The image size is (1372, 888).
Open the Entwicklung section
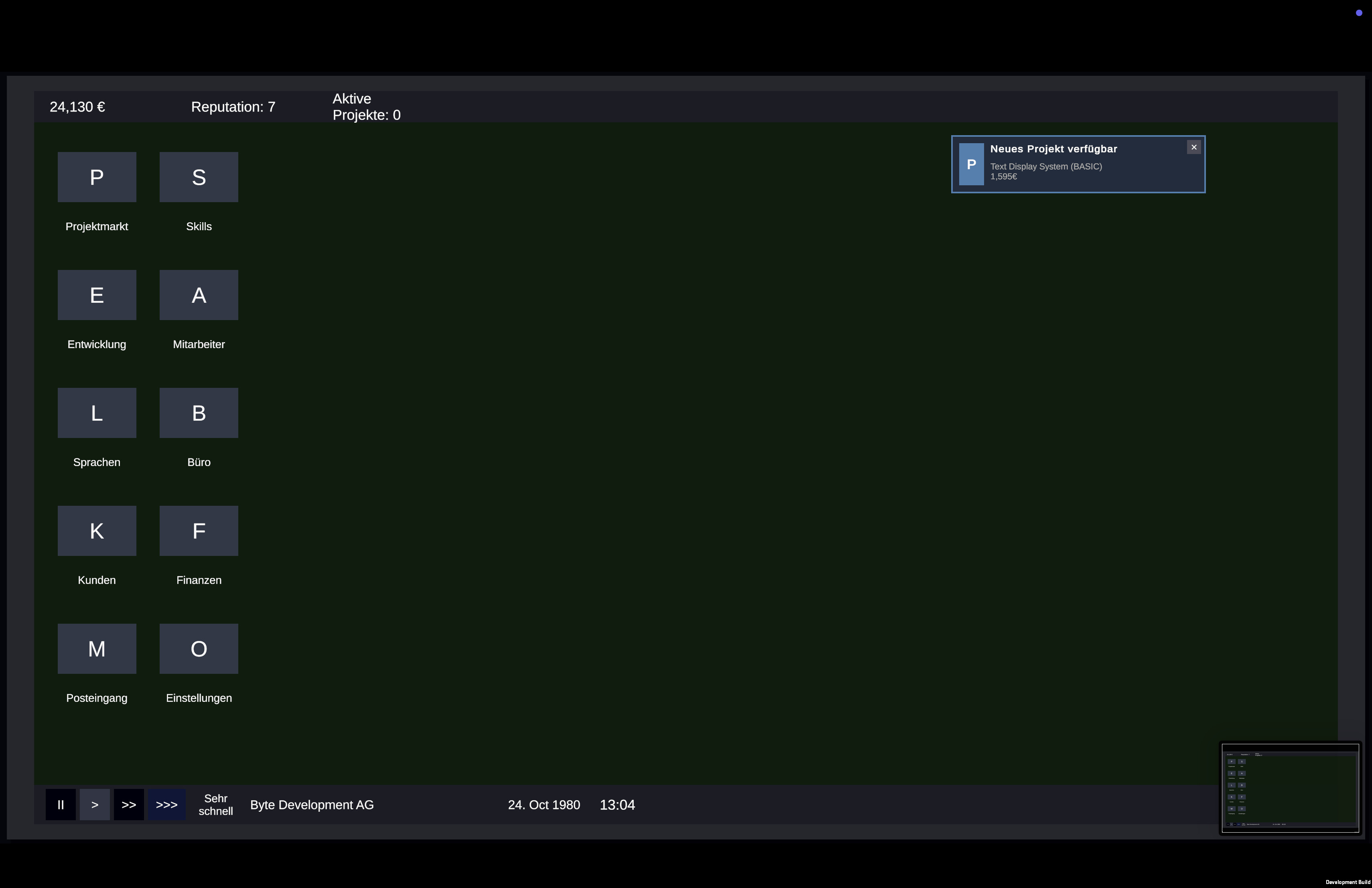[x=96, y=294]
